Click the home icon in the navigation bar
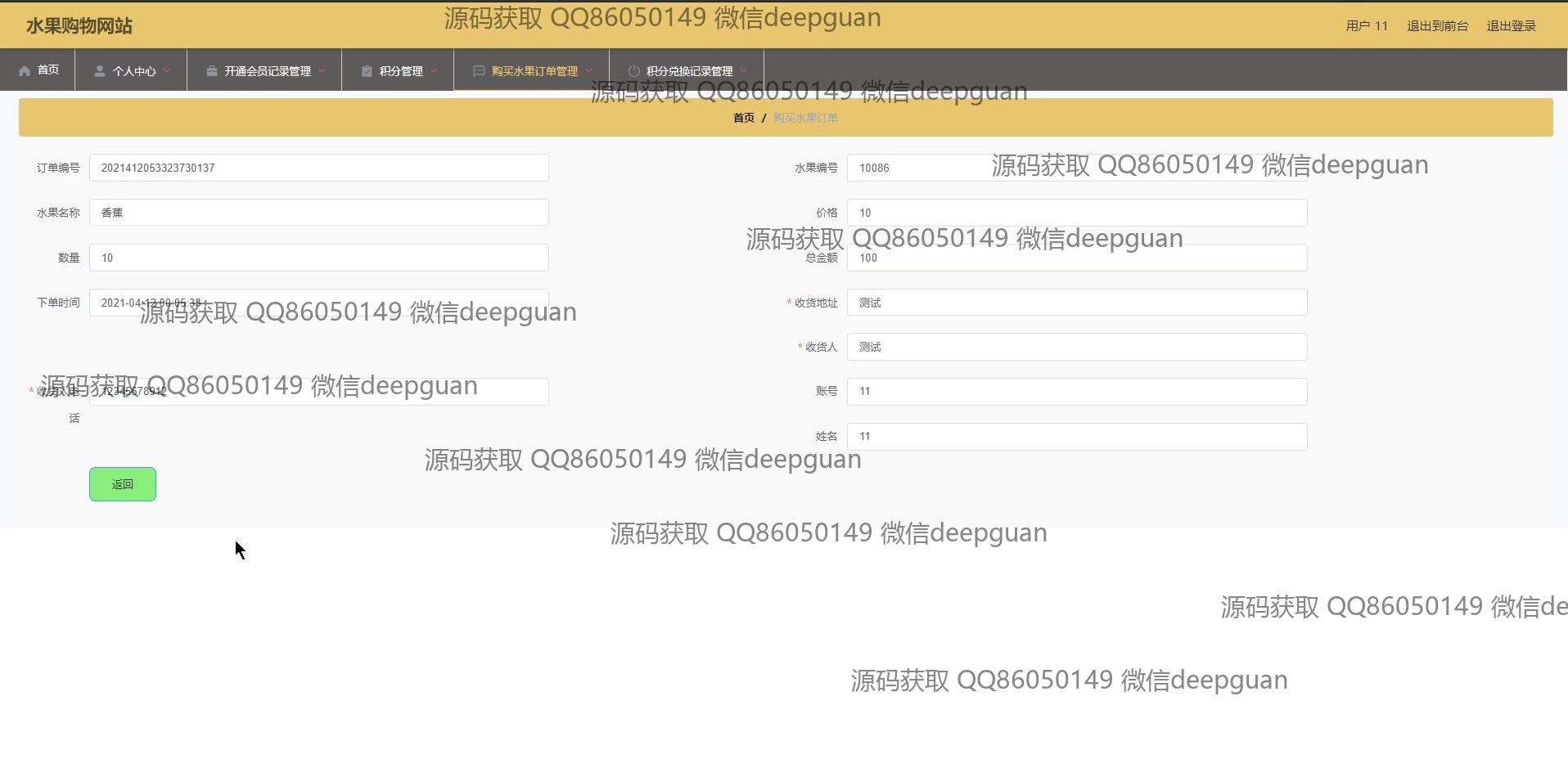The width and height of the screenshot is (1568, 759). pos(25,71)
